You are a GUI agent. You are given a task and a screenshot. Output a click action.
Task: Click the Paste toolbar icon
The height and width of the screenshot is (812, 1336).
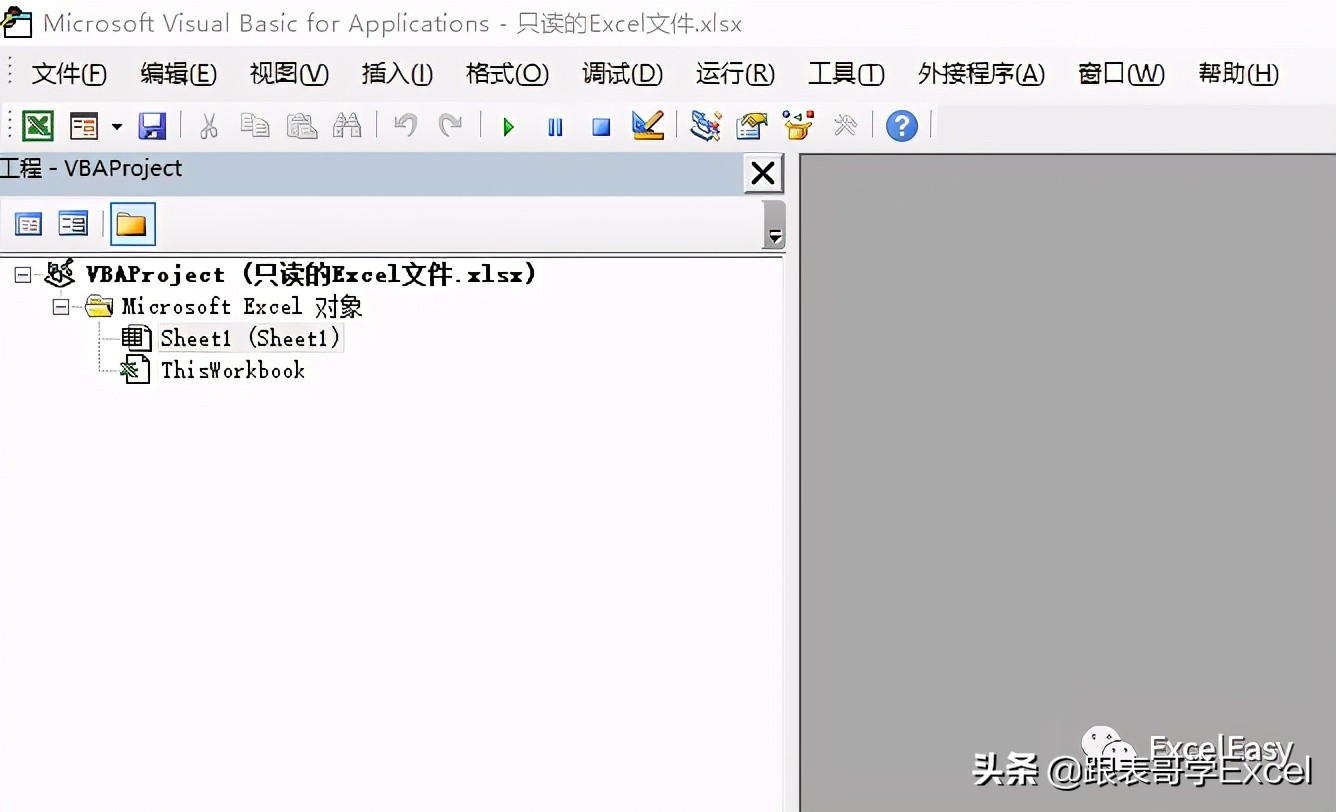301,126
